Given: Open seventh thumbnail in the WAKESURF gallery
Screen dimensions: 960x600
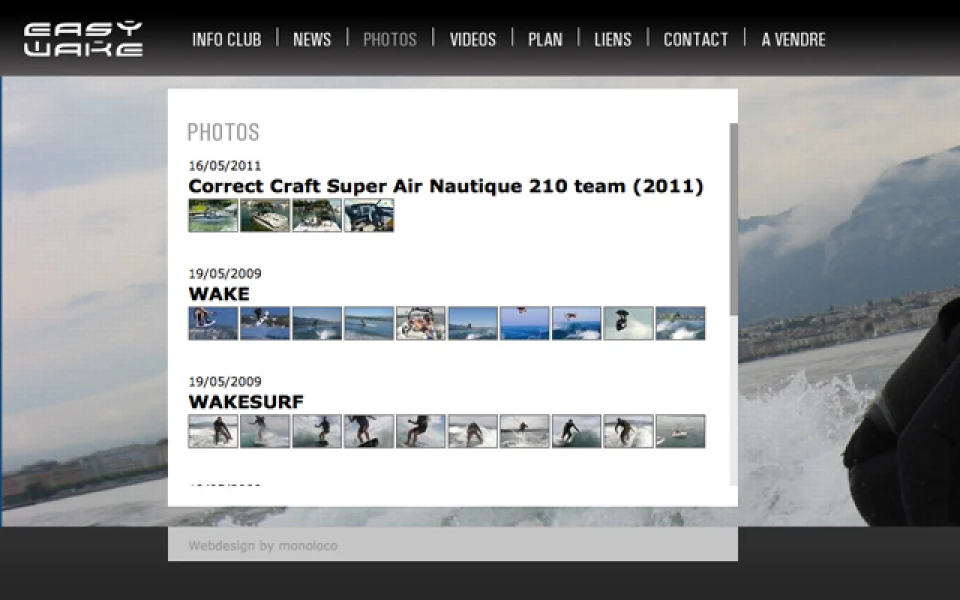Looking at the screenshot, I should point(525,431).
